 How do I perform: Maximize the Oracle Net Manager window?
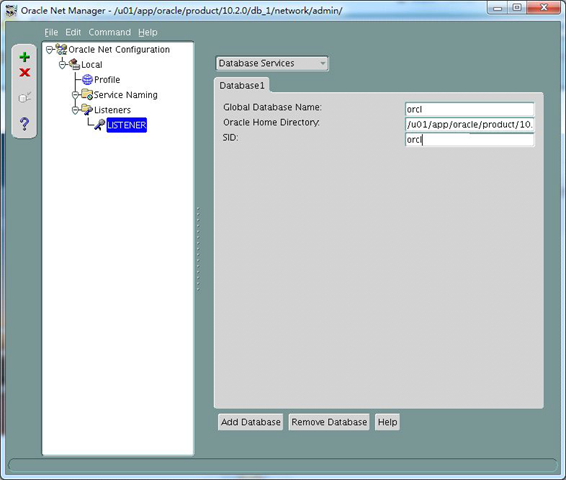[x=517, y=8]
